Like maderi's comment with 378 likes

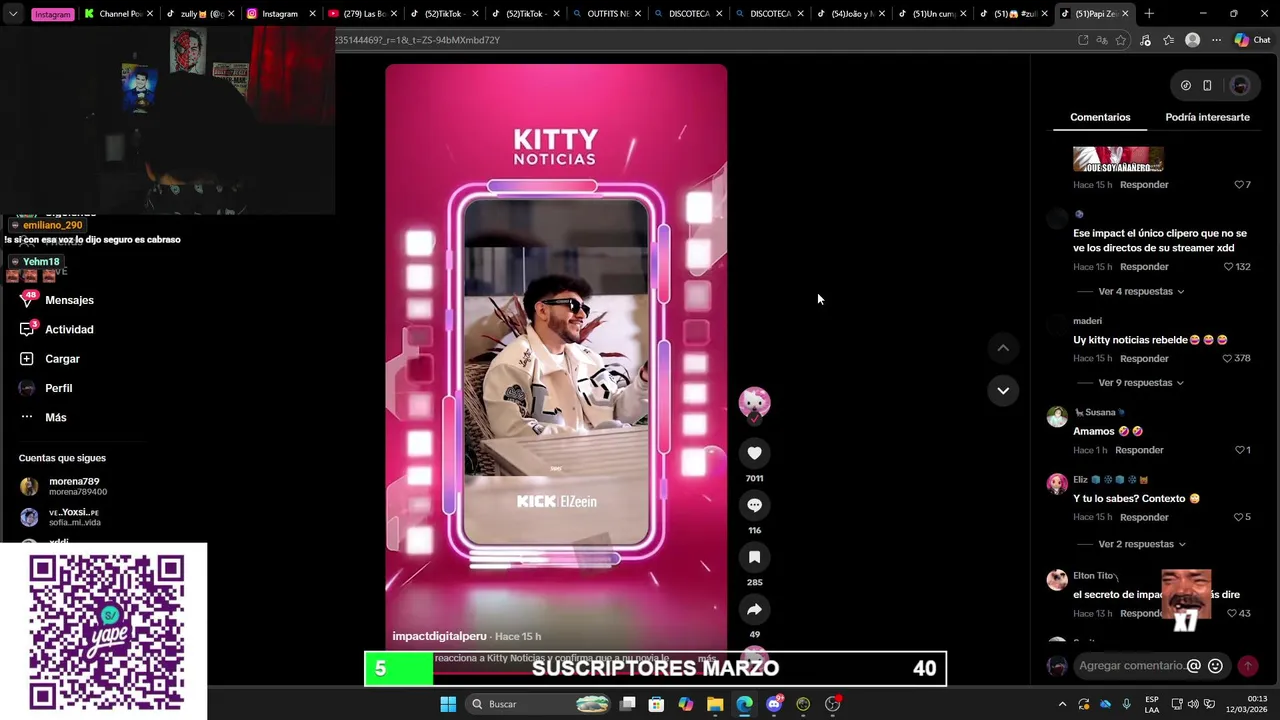[x=1229, y=358]
